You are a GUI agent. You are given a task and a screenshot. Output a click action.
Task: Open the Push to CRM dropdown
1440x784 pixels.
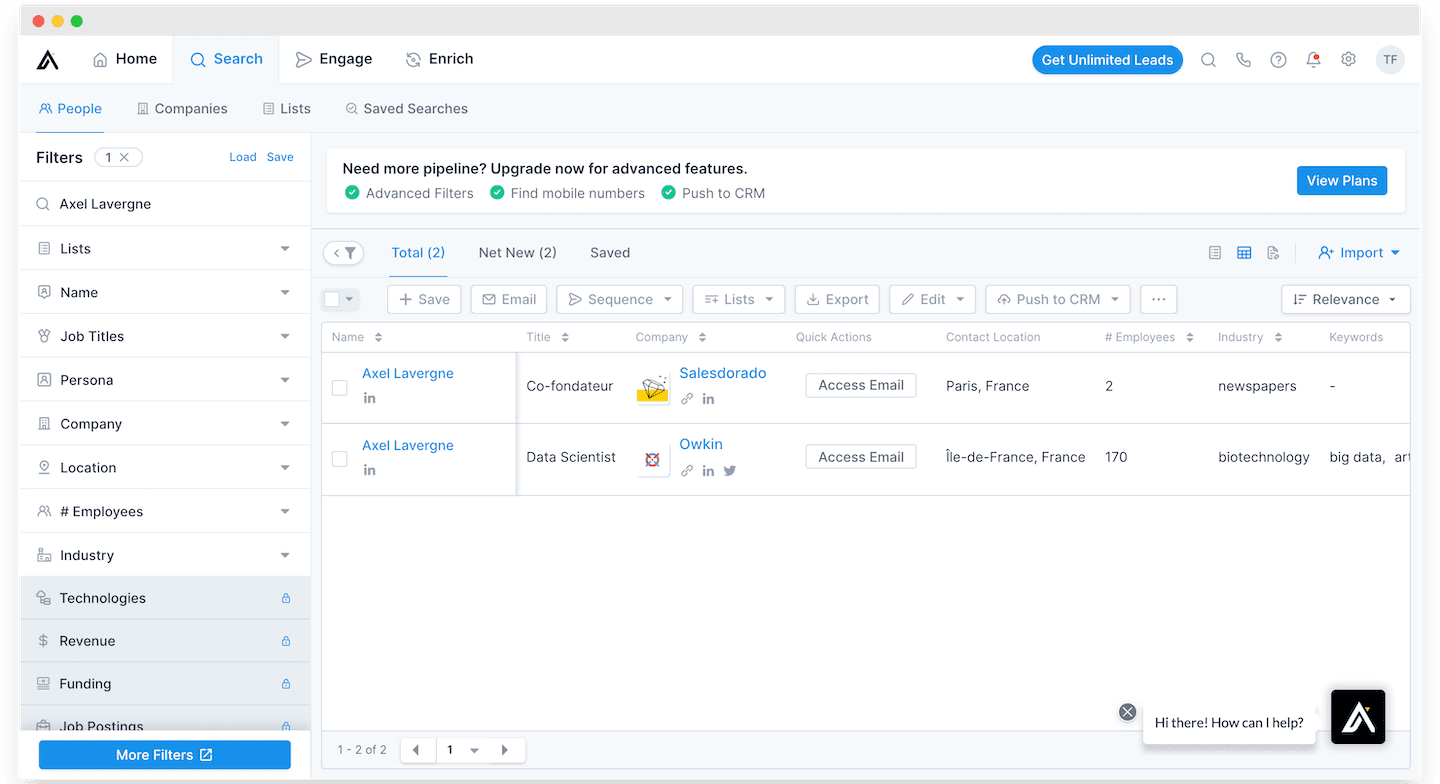click(x=1058, y=299)
